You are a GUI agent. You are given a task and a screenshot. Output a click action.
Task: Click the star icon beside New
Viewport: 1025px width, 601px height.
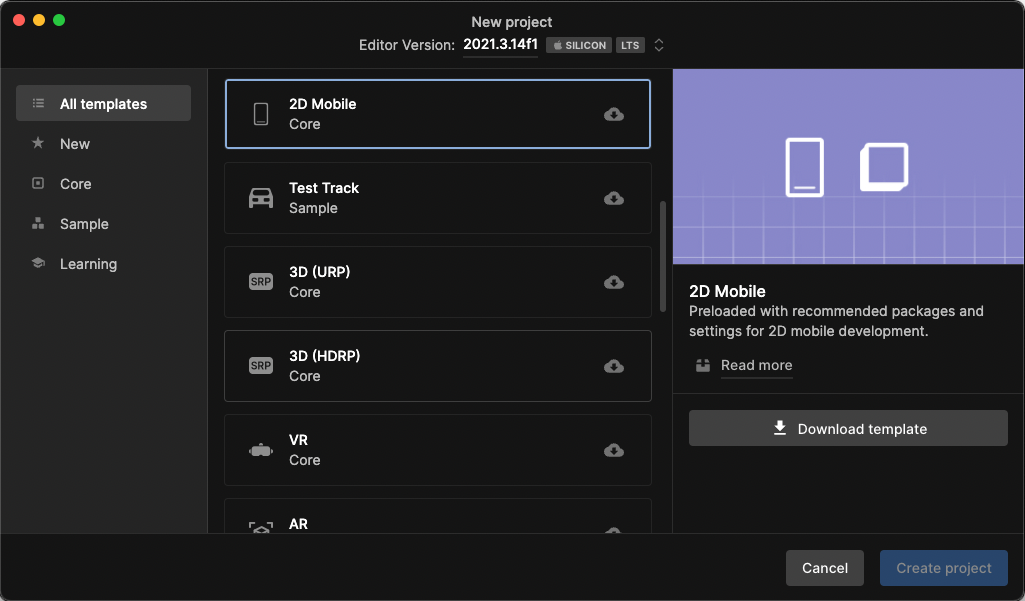tap(38, 143)
